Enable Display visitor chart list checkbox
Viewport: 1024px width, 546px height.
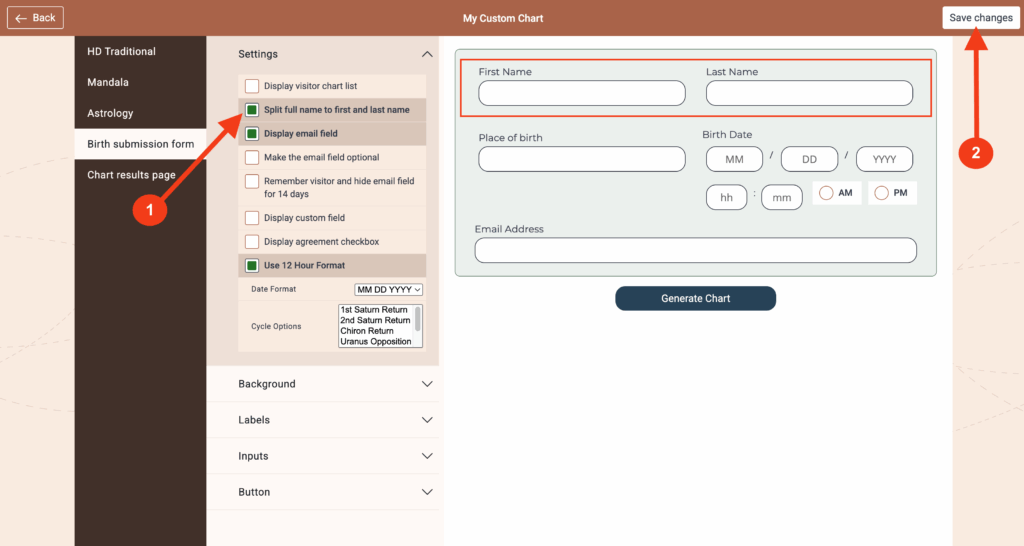[252, 86]
